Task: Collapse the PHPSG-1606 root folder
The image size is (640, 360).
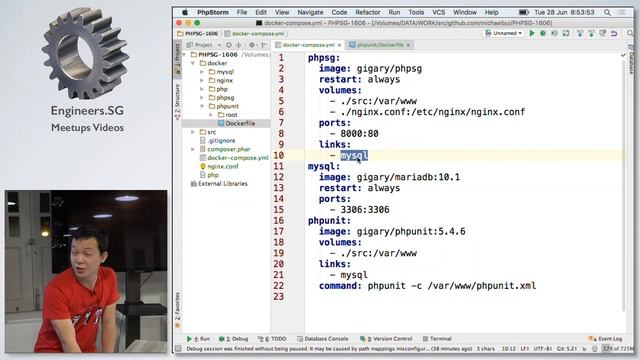Action: point(185,54)
